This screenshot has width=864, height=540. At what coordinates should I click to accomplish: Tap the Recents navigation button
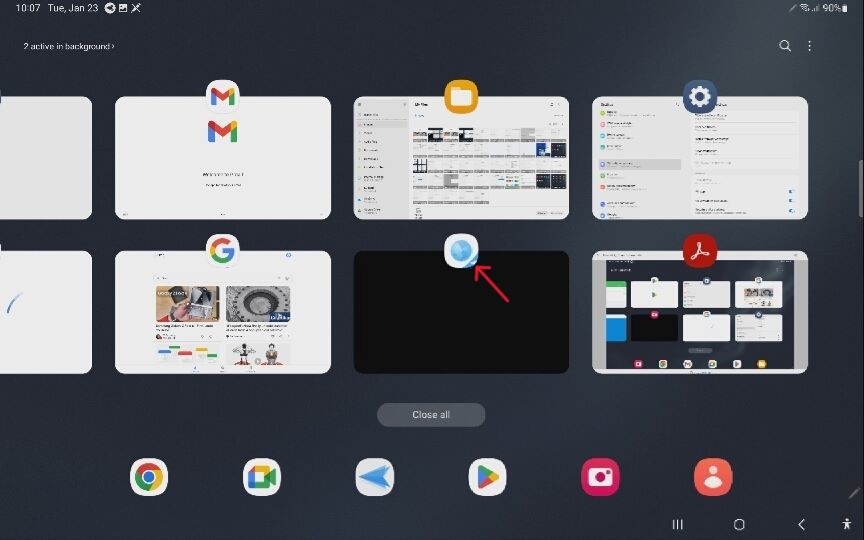(678, 524)
